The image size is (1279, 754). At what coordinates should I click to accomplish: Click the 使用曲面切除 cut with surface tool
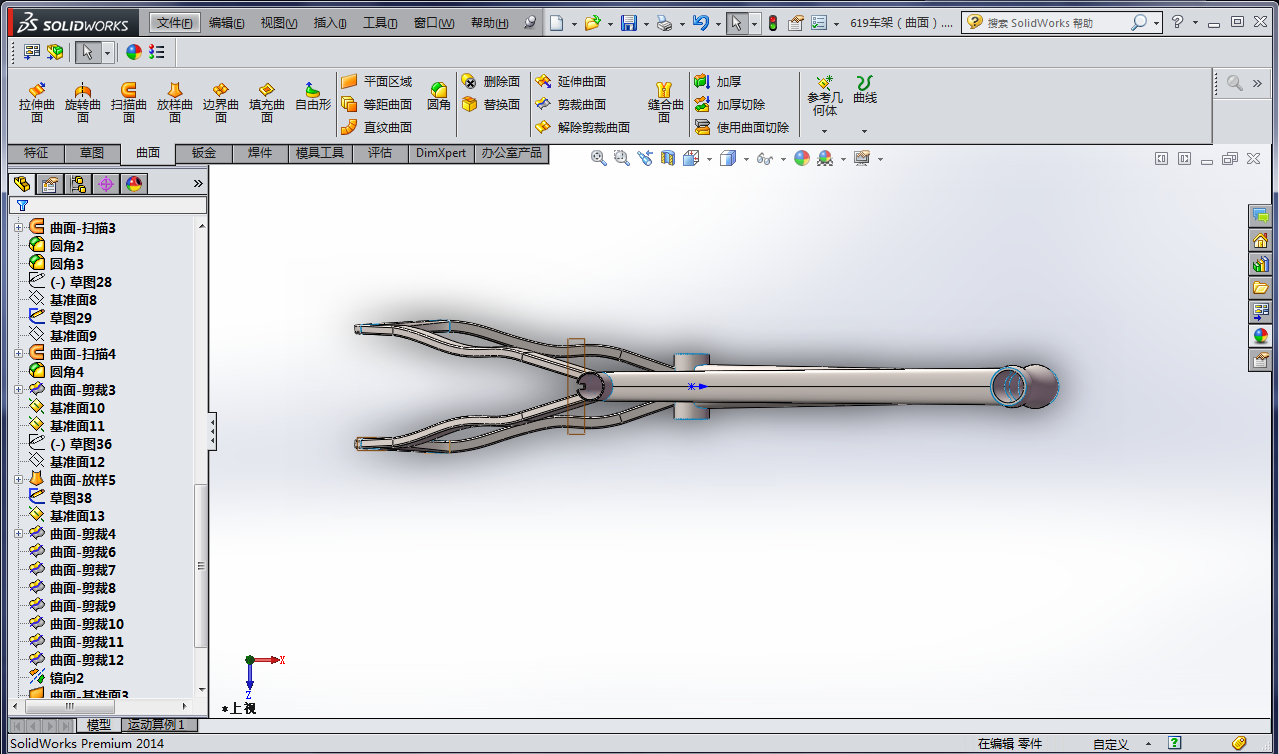742,127
